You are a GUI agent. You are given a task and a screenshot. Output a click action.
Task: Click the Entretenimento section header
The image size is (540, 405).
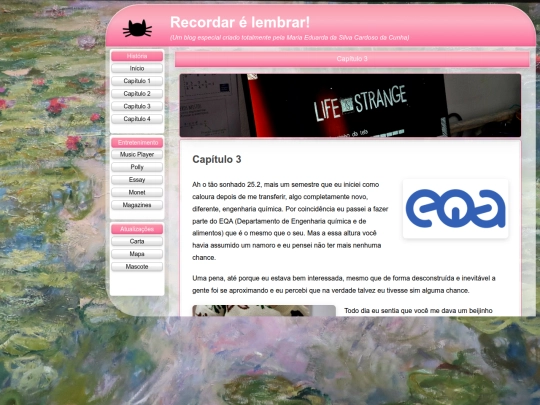coord(137,142)
